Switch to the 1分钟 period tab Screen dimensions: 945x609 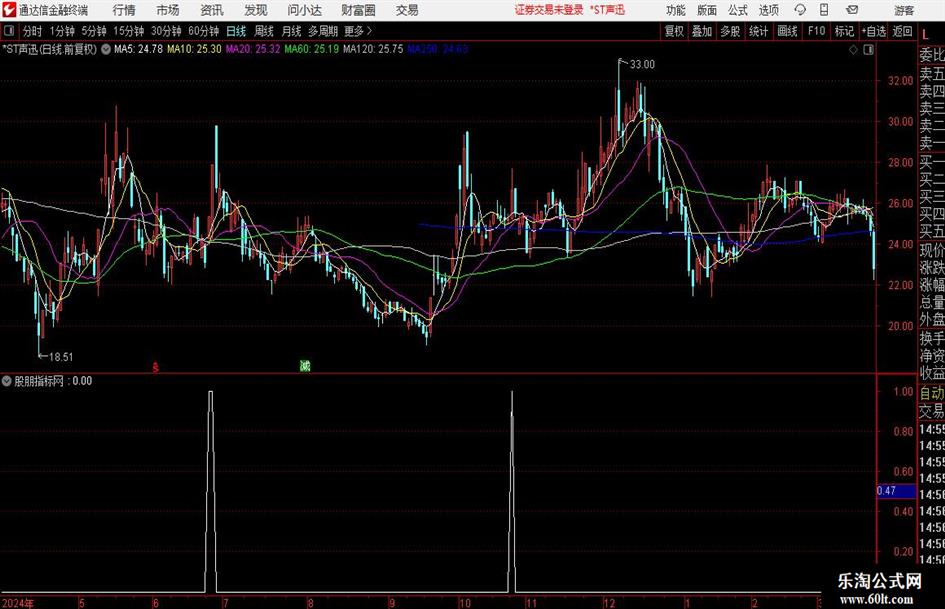62,31
